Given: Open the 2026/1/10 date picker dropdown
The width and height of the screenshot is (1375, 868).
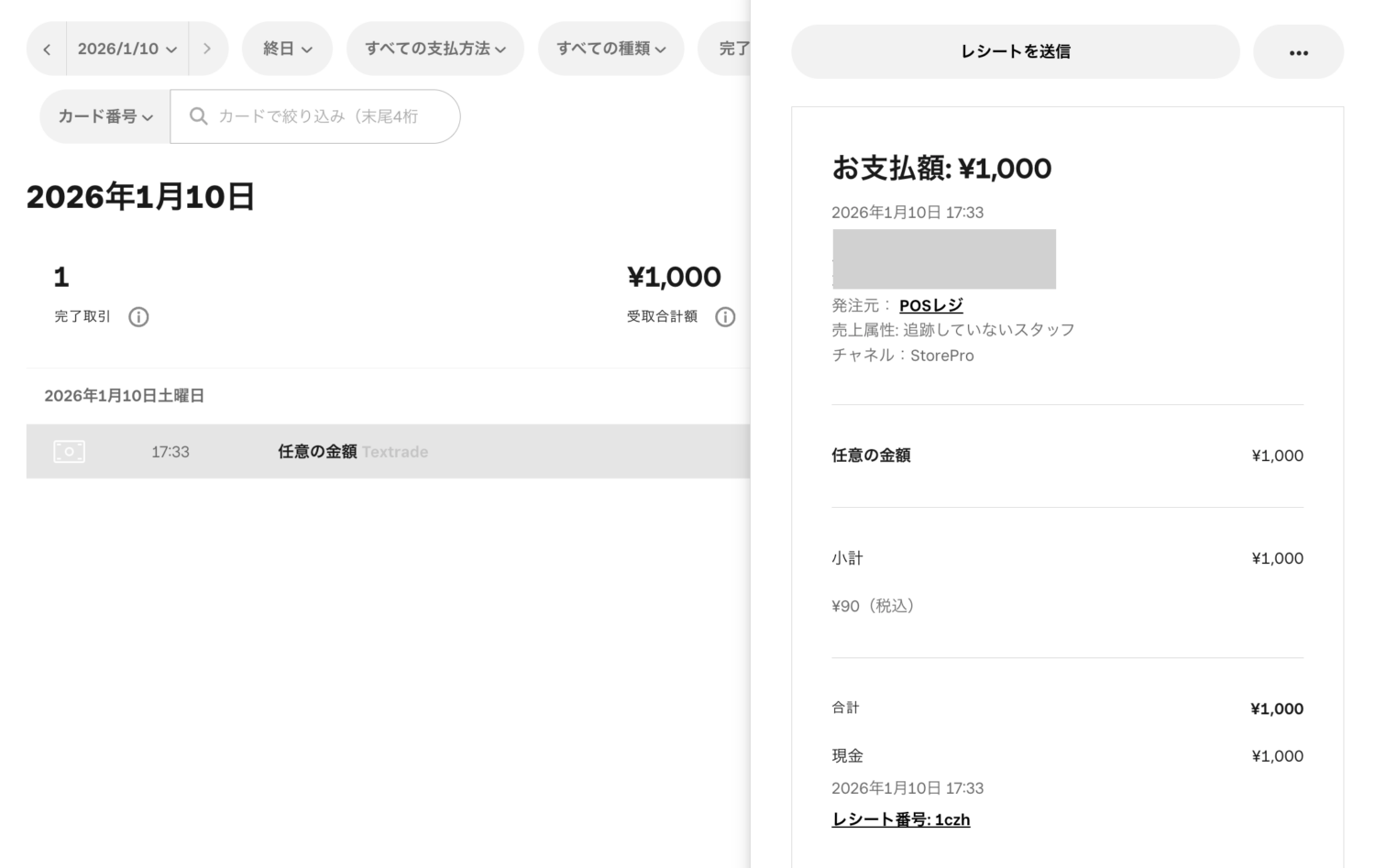Looking at the screenshot, I should point(126,49).
